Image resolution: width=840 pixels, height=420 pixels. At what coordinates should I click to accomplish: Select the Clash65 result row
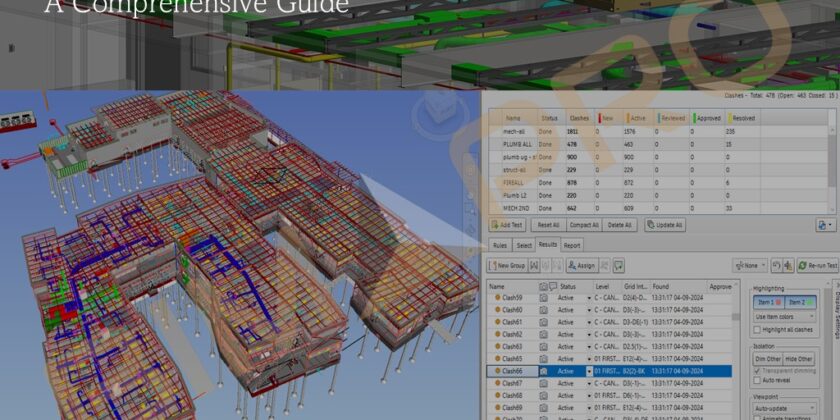[x=609, y=359]
